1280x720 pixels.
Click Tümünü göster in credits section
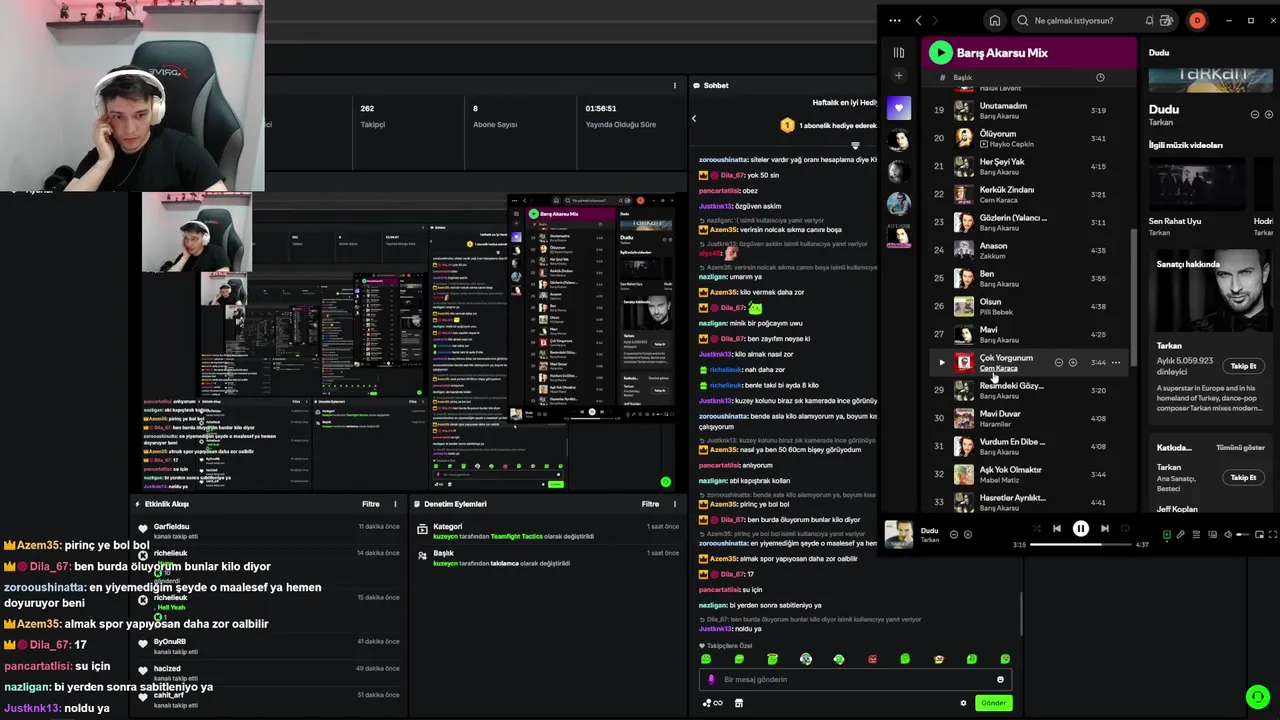(x=1240, y=447)
